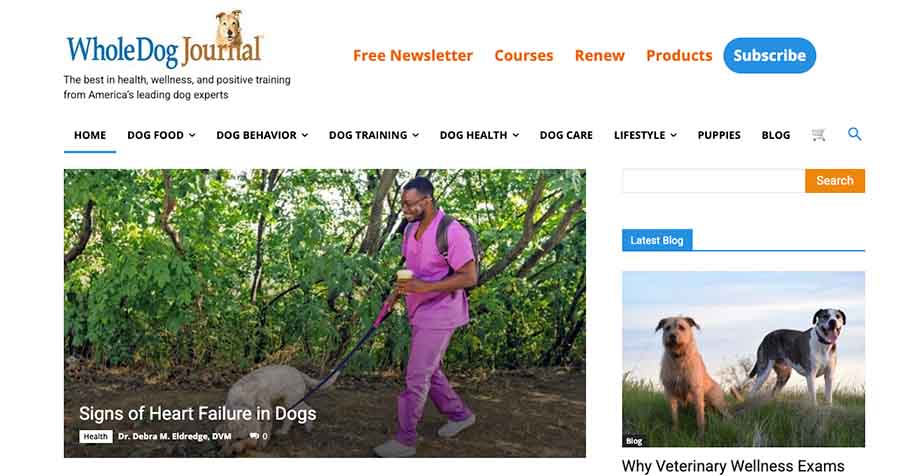923x476 pixels.
Task: Open the Courses link
Action: [524, 55]
